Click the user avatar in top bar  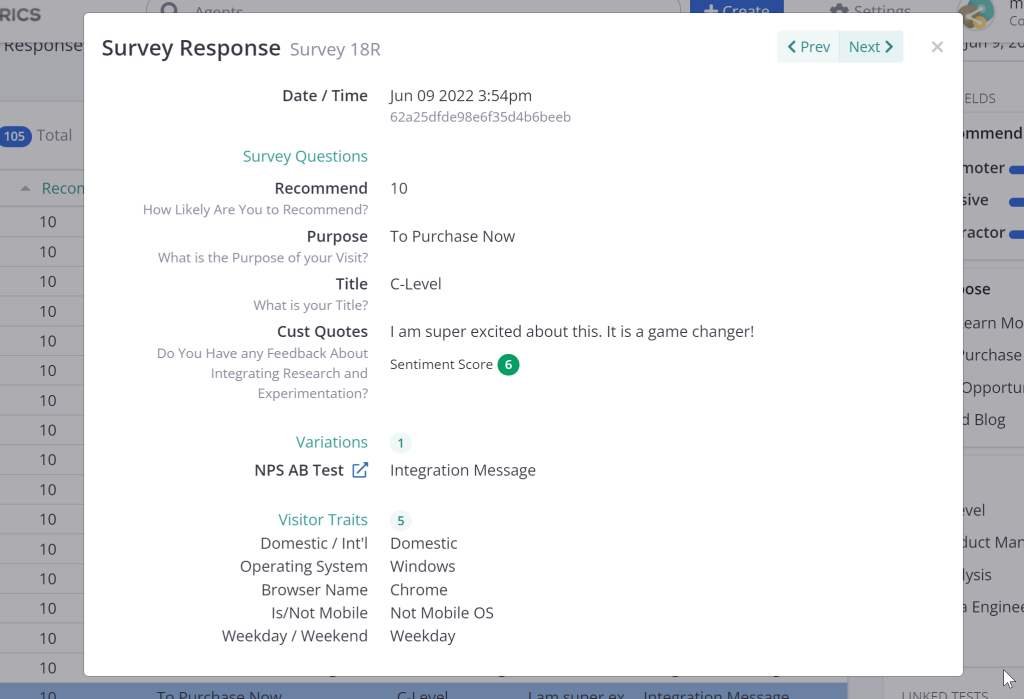(975, 14)
